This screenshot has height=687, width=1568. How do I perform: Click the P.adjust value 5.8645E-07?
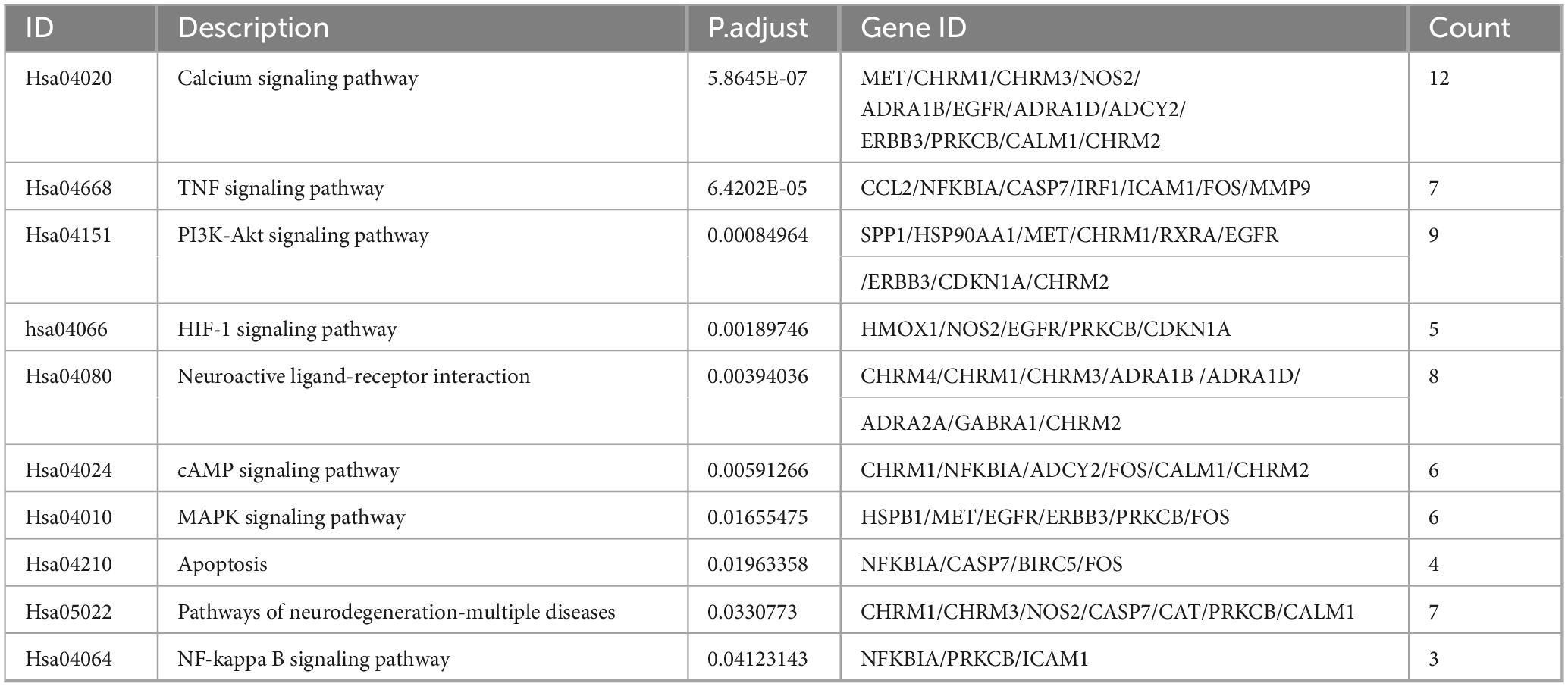pyautogui.click(x=757, y=79)
